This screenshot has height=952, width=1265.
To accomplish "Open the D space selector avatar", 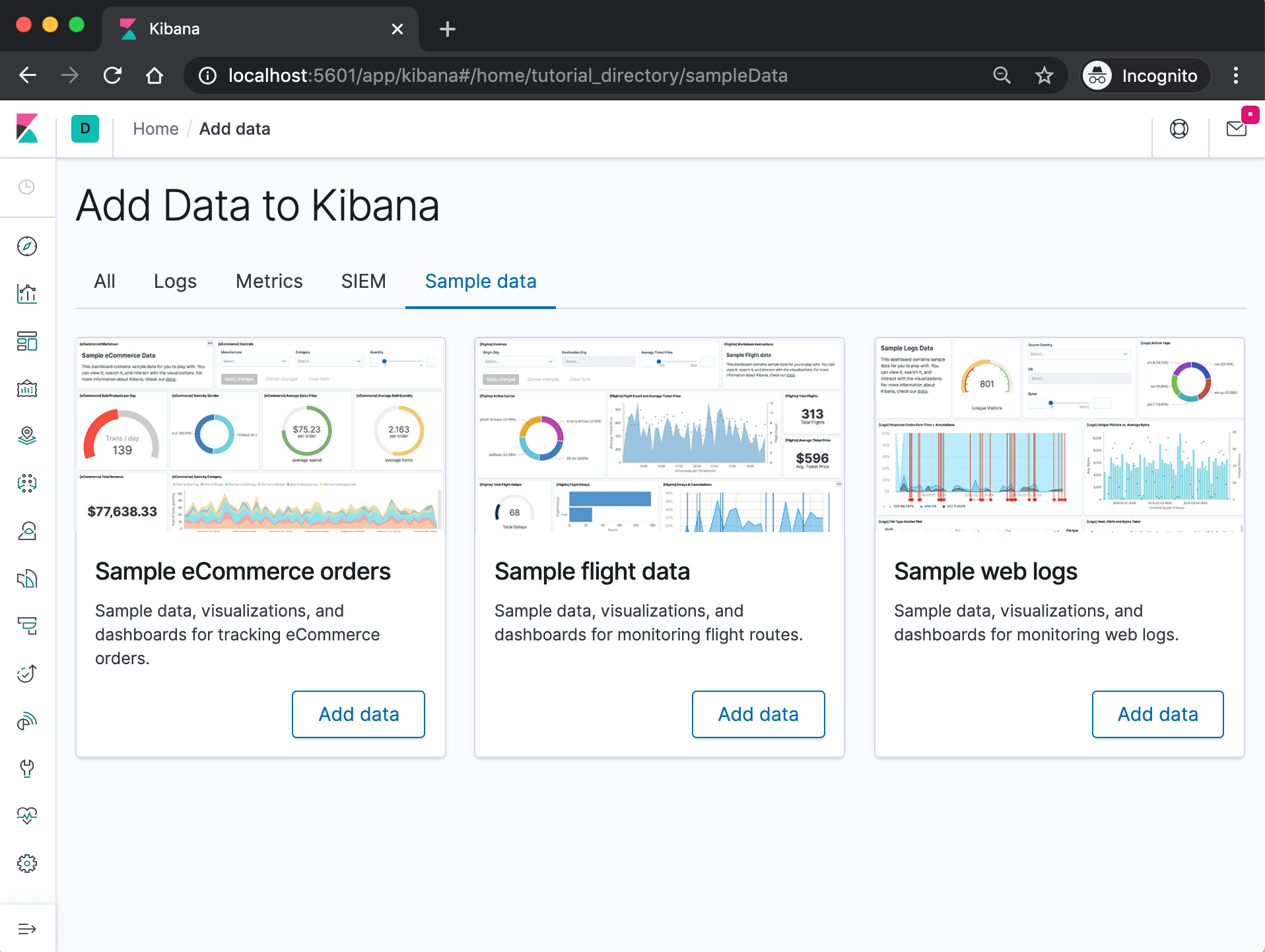I will click(x=85, y=129).
